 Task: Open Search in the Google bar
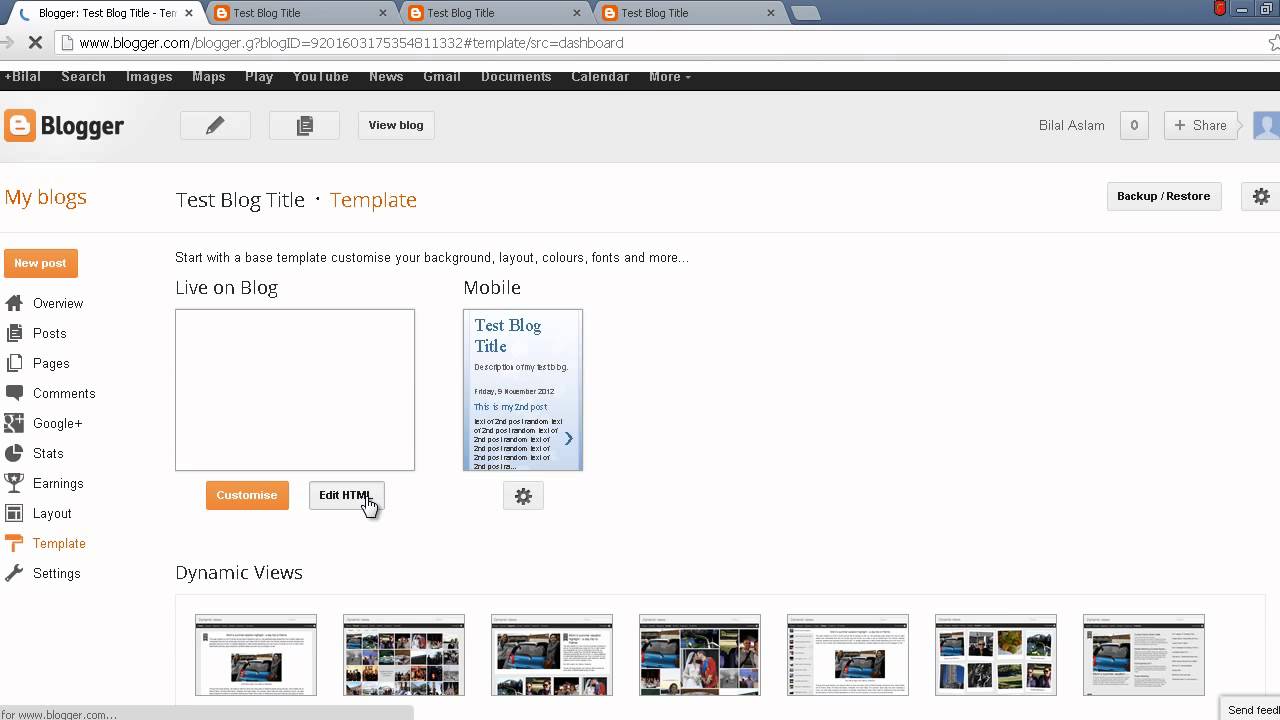83,77
